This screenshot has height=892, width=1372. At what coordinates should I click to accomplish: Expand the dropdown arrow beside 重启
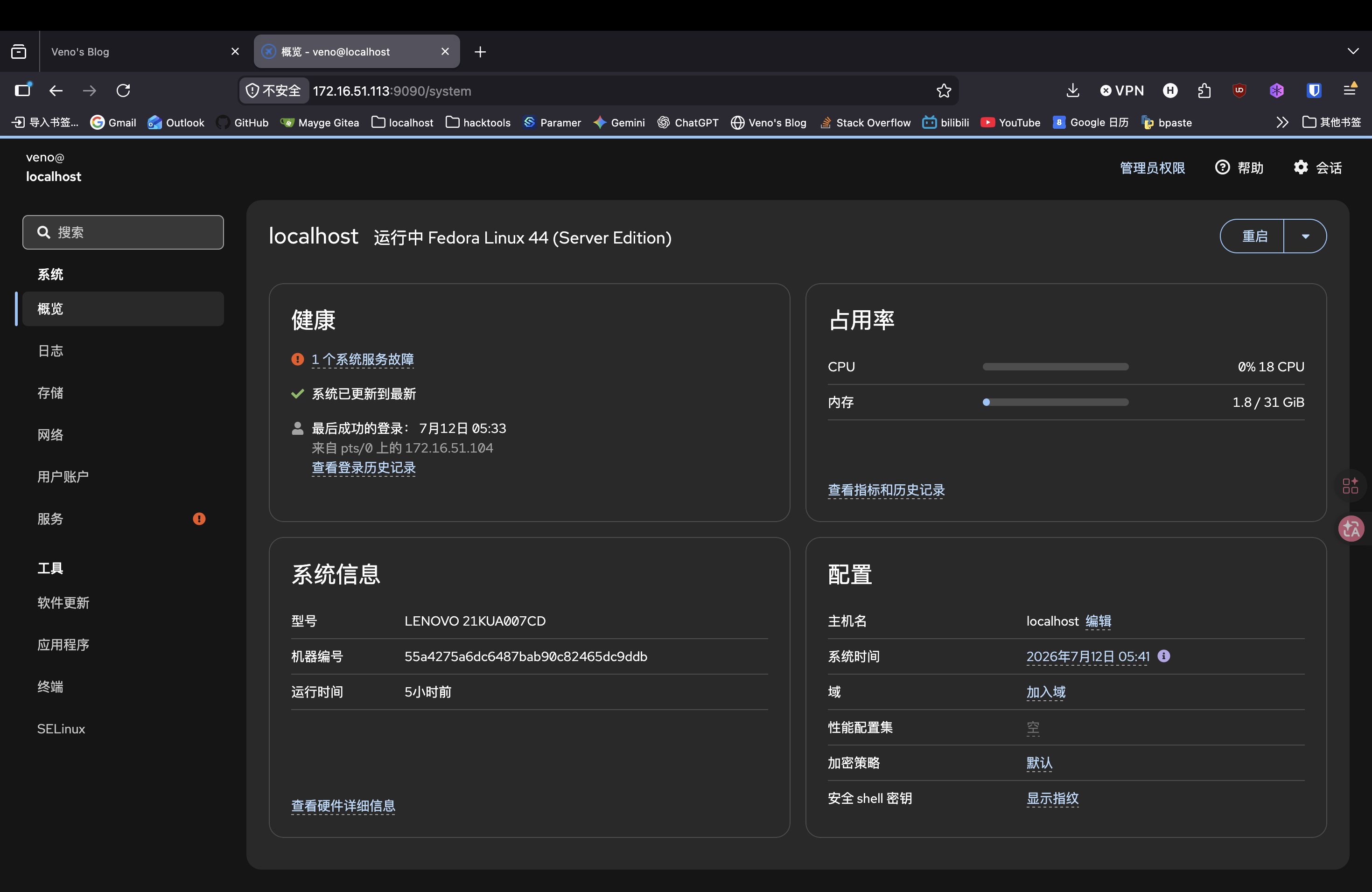click(1306, 236)
